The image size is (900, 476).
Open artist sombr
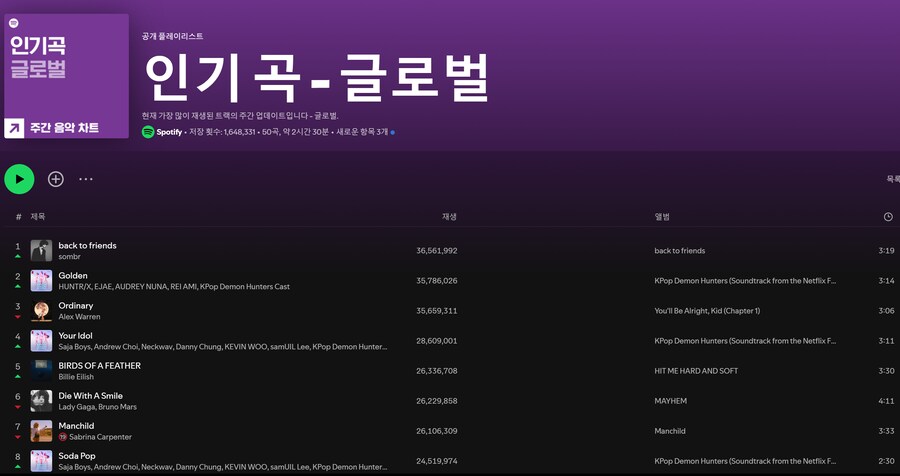[x=69, y=257]
